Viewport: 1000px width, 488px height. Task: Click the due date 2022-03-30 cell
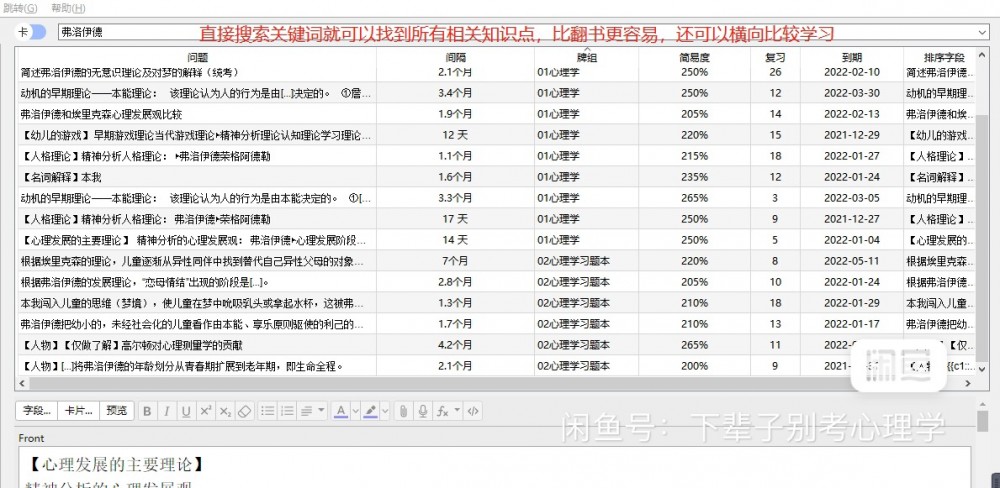(x=851, y=93)
